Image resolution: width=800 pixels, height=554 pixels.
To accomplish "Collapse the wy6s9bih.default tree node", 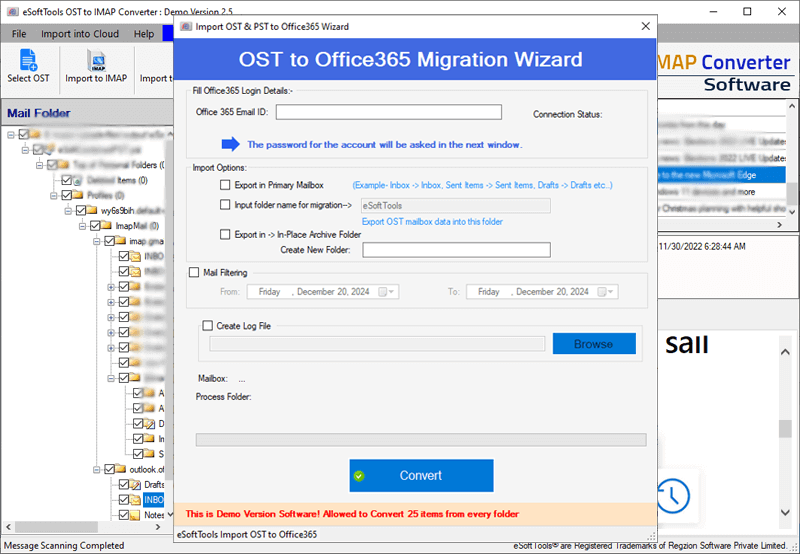I will coord(68,211).
